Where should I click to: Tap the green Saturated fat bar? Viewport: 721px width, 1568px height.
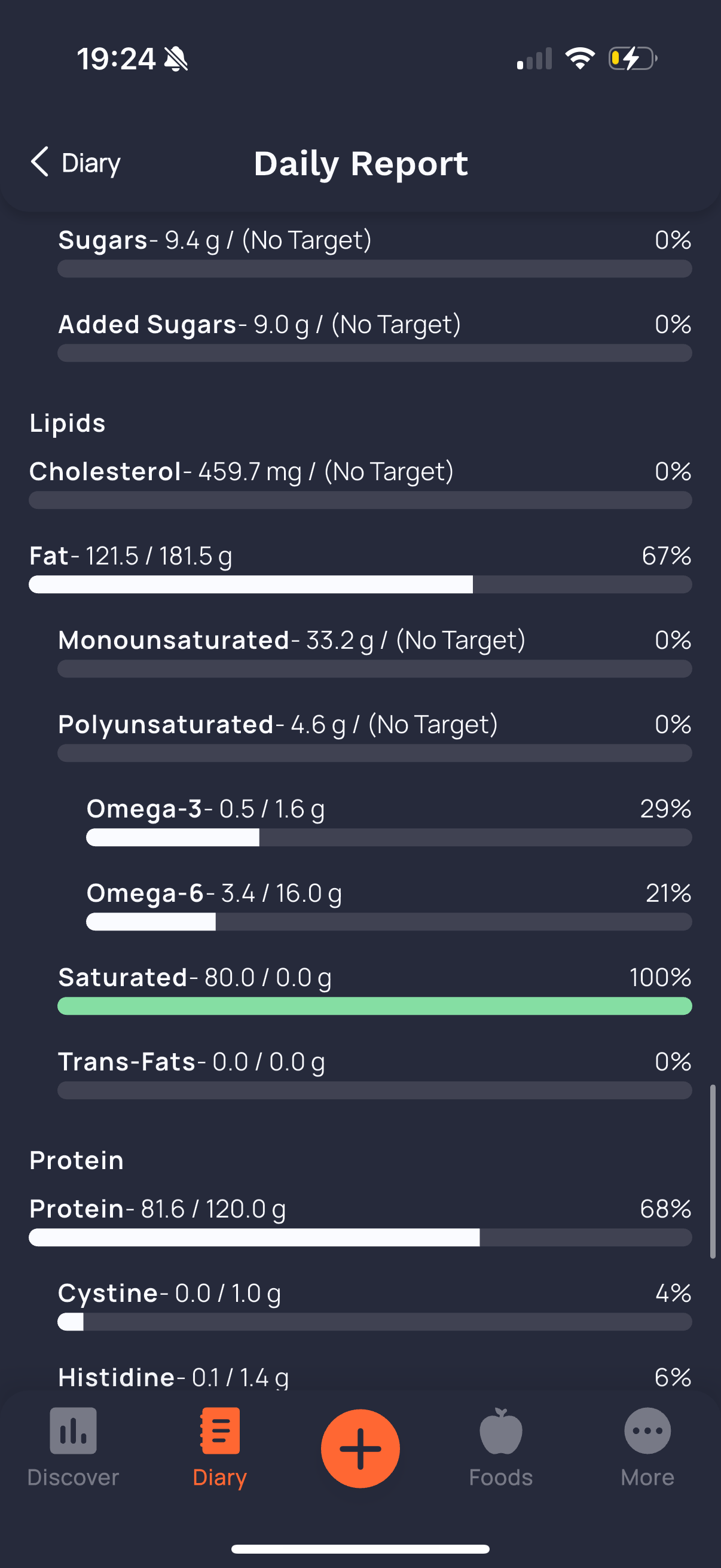375,1006
